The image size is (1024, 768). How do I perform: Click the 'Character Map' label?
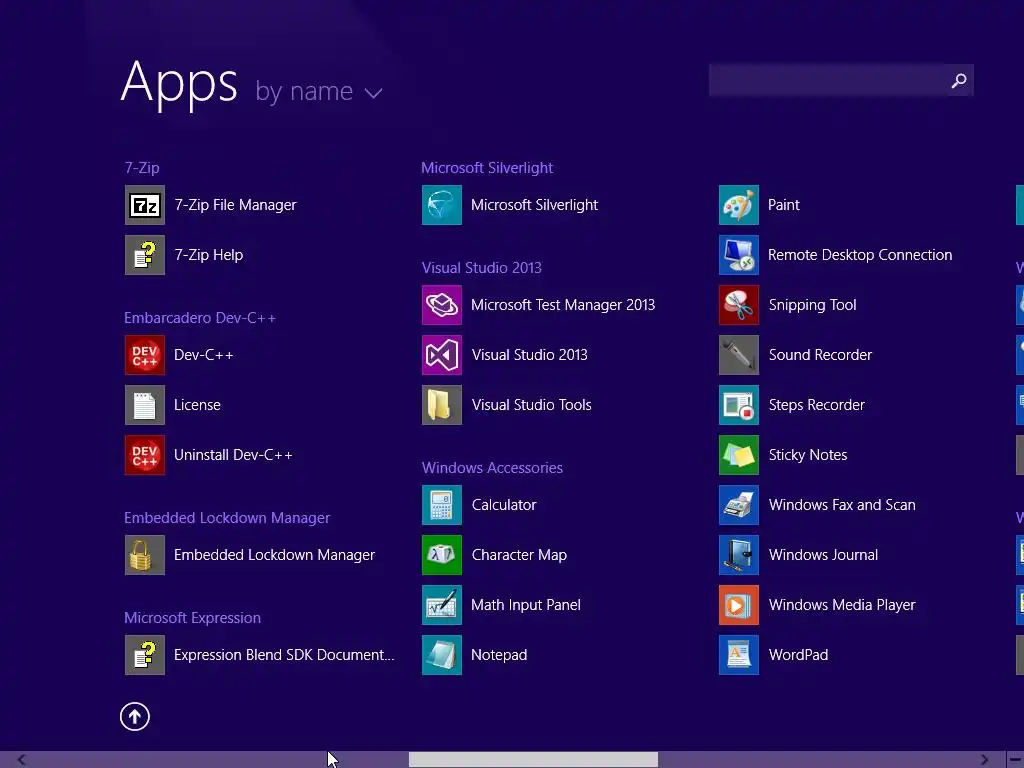point(519,554)
